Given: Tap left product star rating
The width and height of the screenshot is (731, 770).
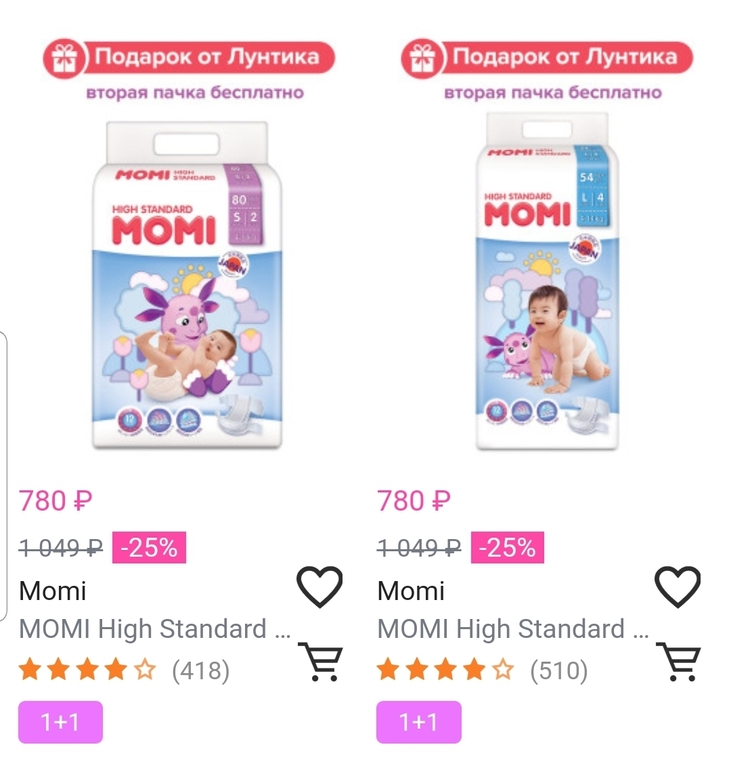Looking at the screenshot, I should [88, 670].
